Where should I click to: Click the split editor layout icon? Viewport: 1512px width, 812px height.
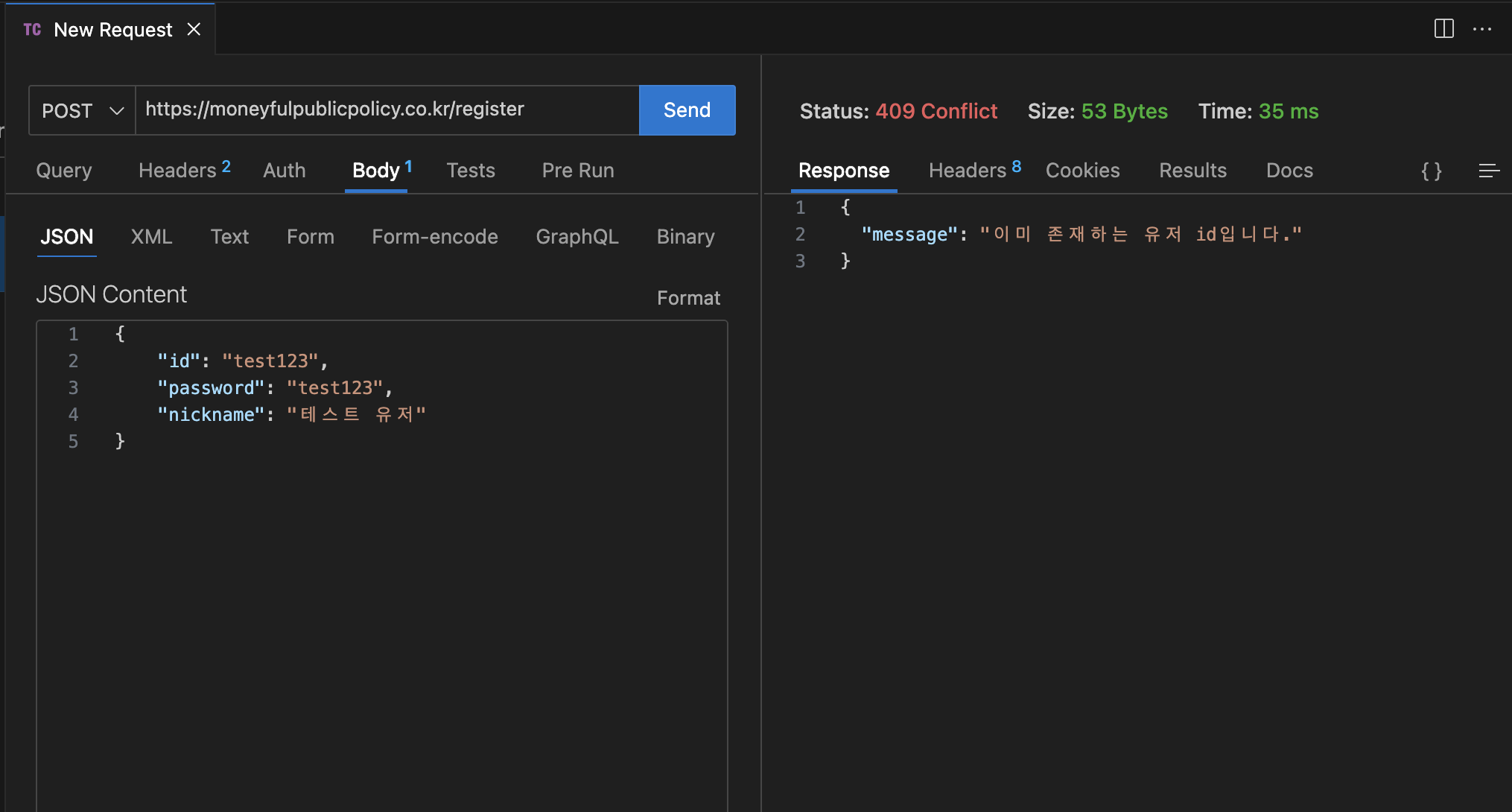pos(1443,29)
